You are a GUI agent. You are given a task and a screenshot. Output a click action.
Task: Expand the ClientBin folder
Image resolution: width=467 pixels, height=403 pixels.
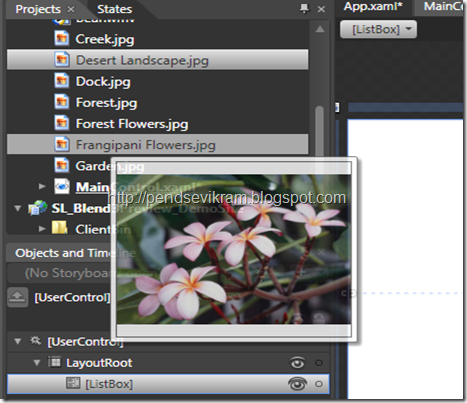(x=42, y=229)
